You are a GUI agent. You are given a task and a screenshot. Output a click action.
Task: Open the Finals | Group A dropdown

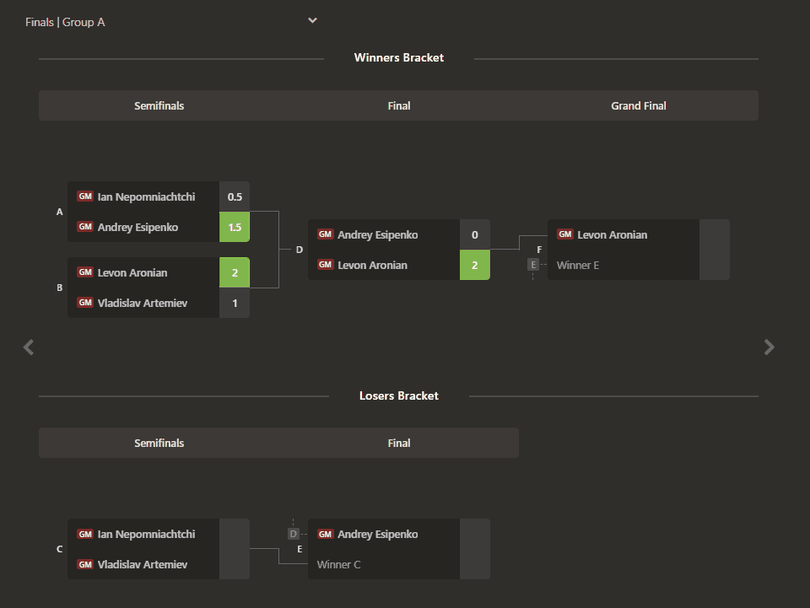tap(171, 22)
